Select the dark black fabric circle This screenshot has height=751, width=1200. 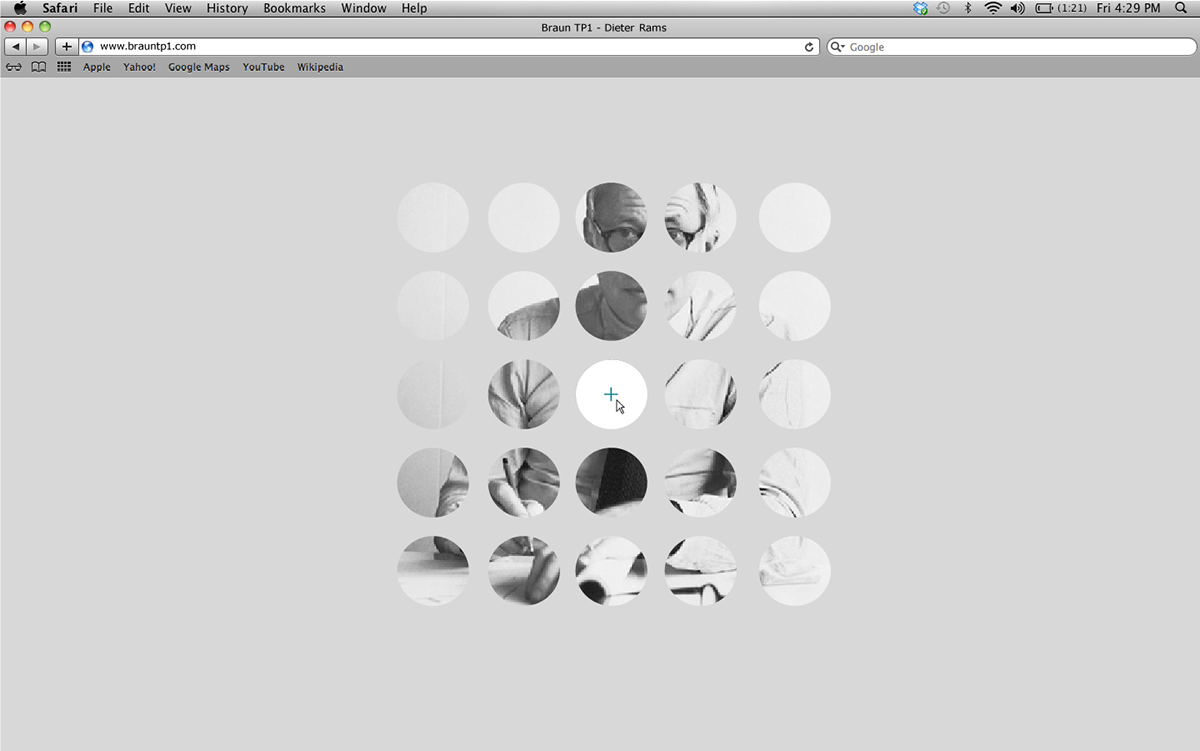[x=611, y=483]
